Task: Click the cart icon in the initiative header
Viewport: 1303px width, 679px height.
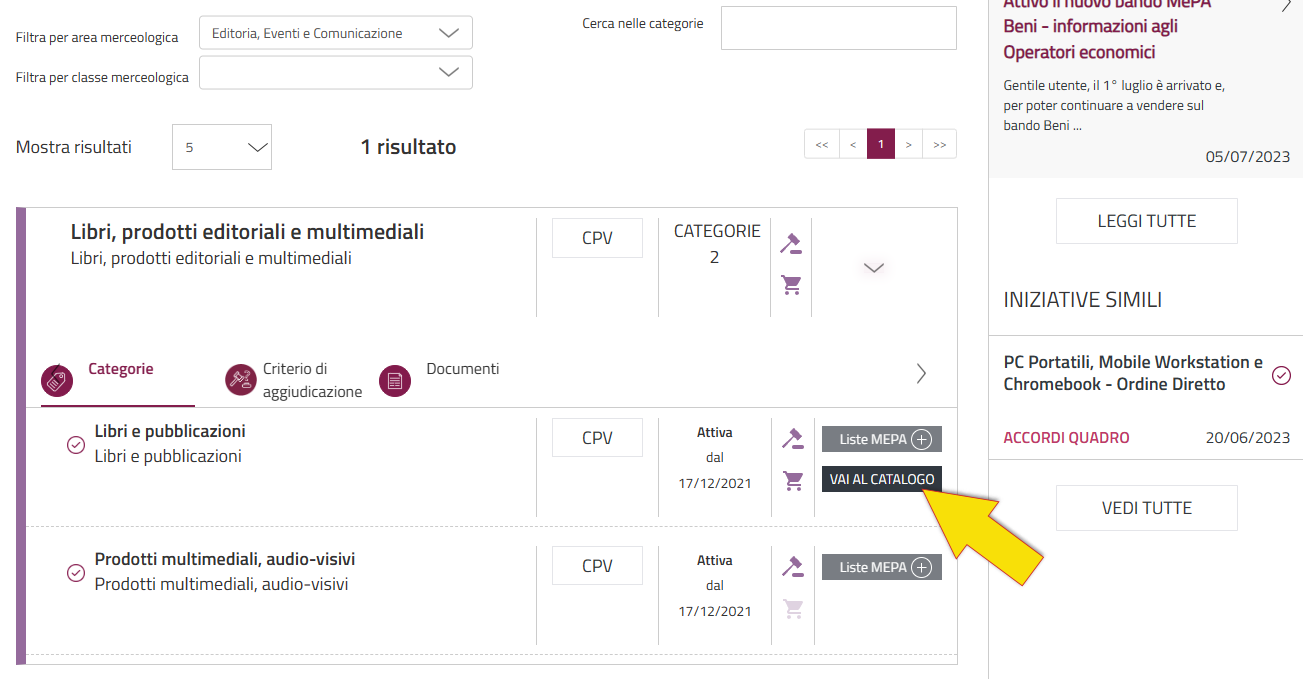Action: point(791,285)
